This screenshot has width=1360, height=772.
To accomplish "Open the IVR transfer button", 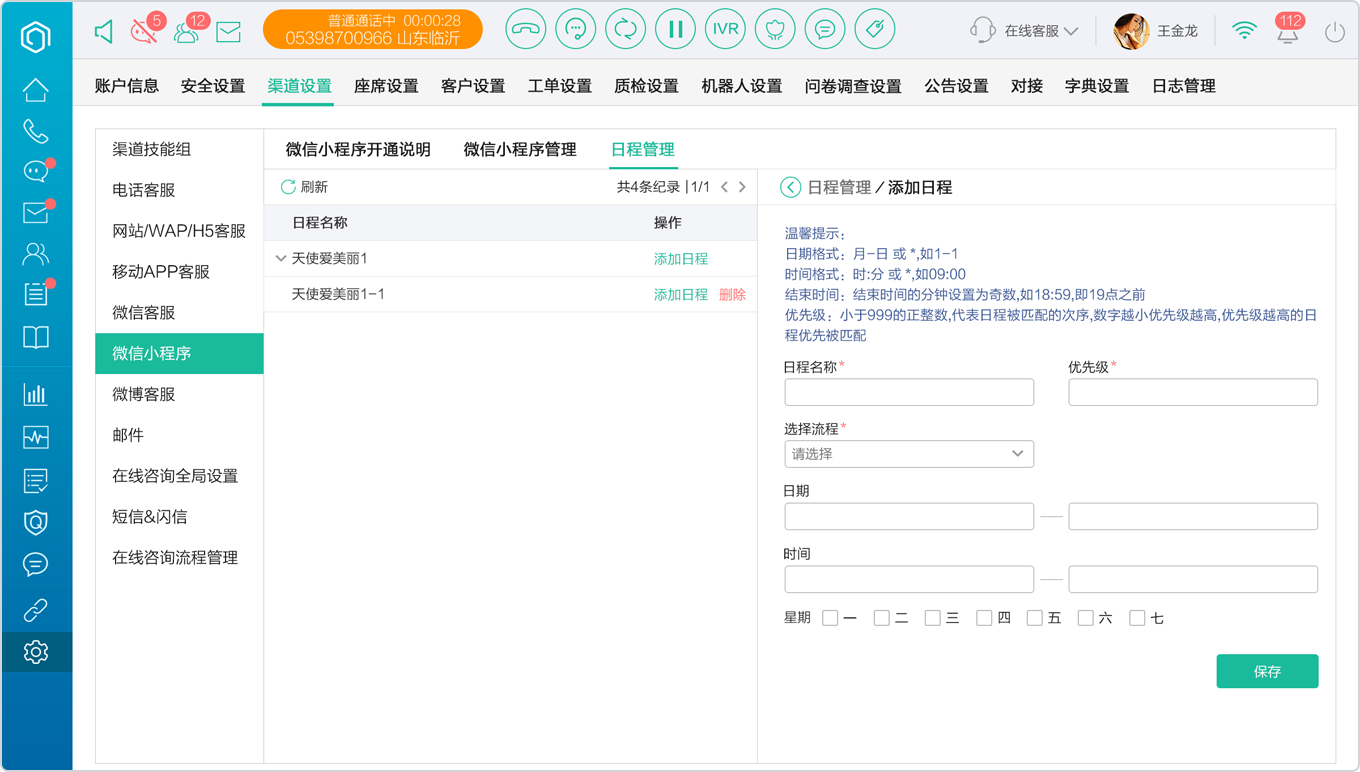I will pyautogui.click(x=725, y=30).
